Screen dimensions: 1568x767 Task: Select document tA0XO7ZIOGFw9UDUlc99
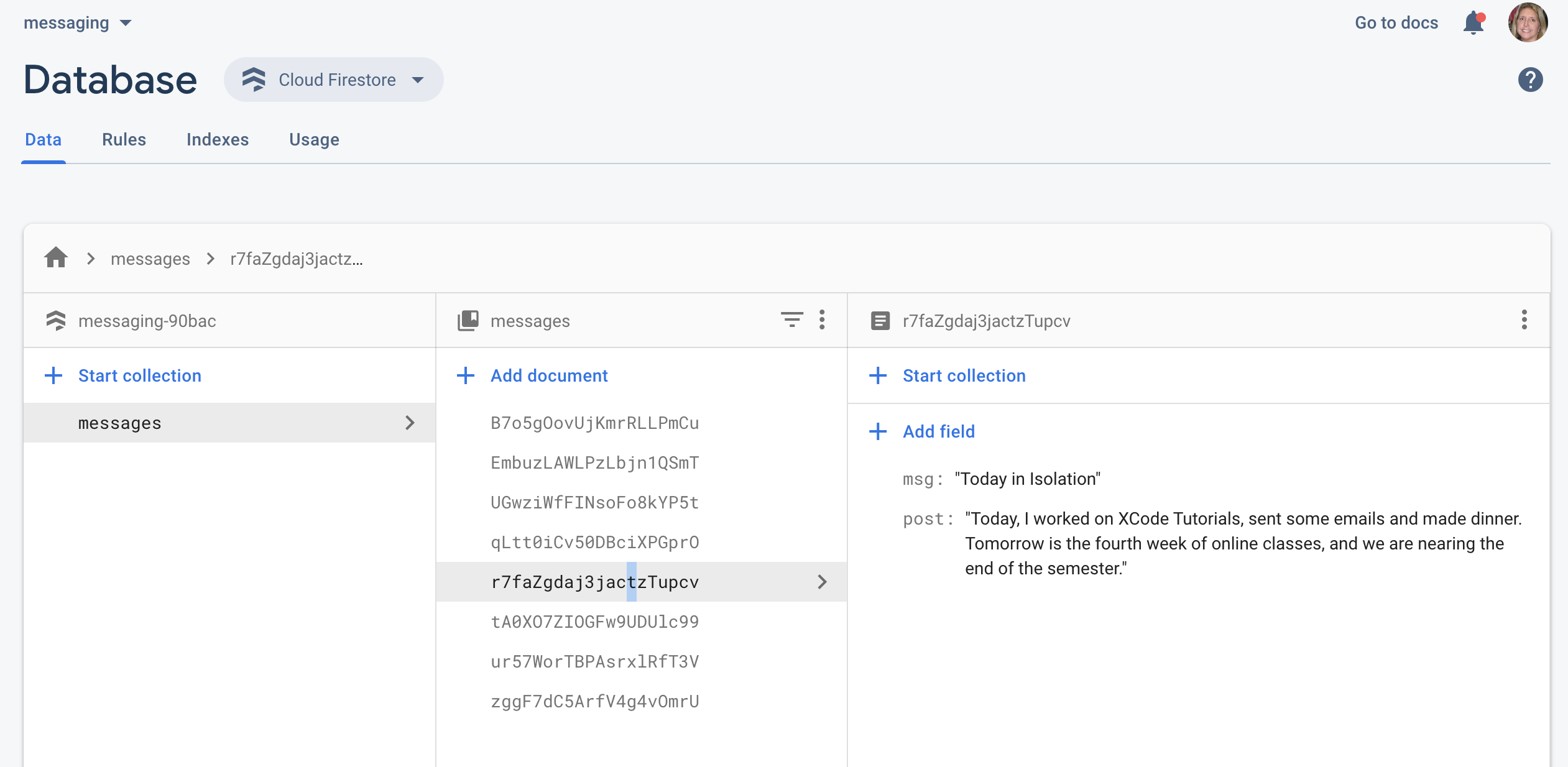(594, 622)
